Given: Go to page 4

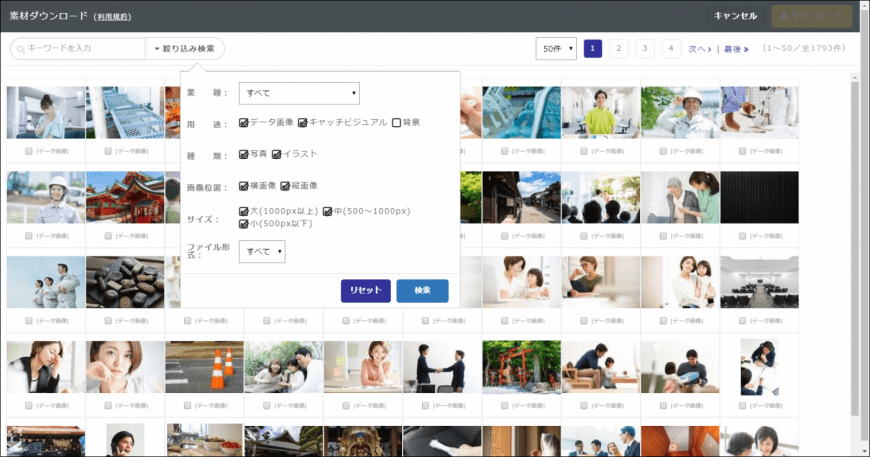Looking at the screenshot, I should [x=671, y=49].
